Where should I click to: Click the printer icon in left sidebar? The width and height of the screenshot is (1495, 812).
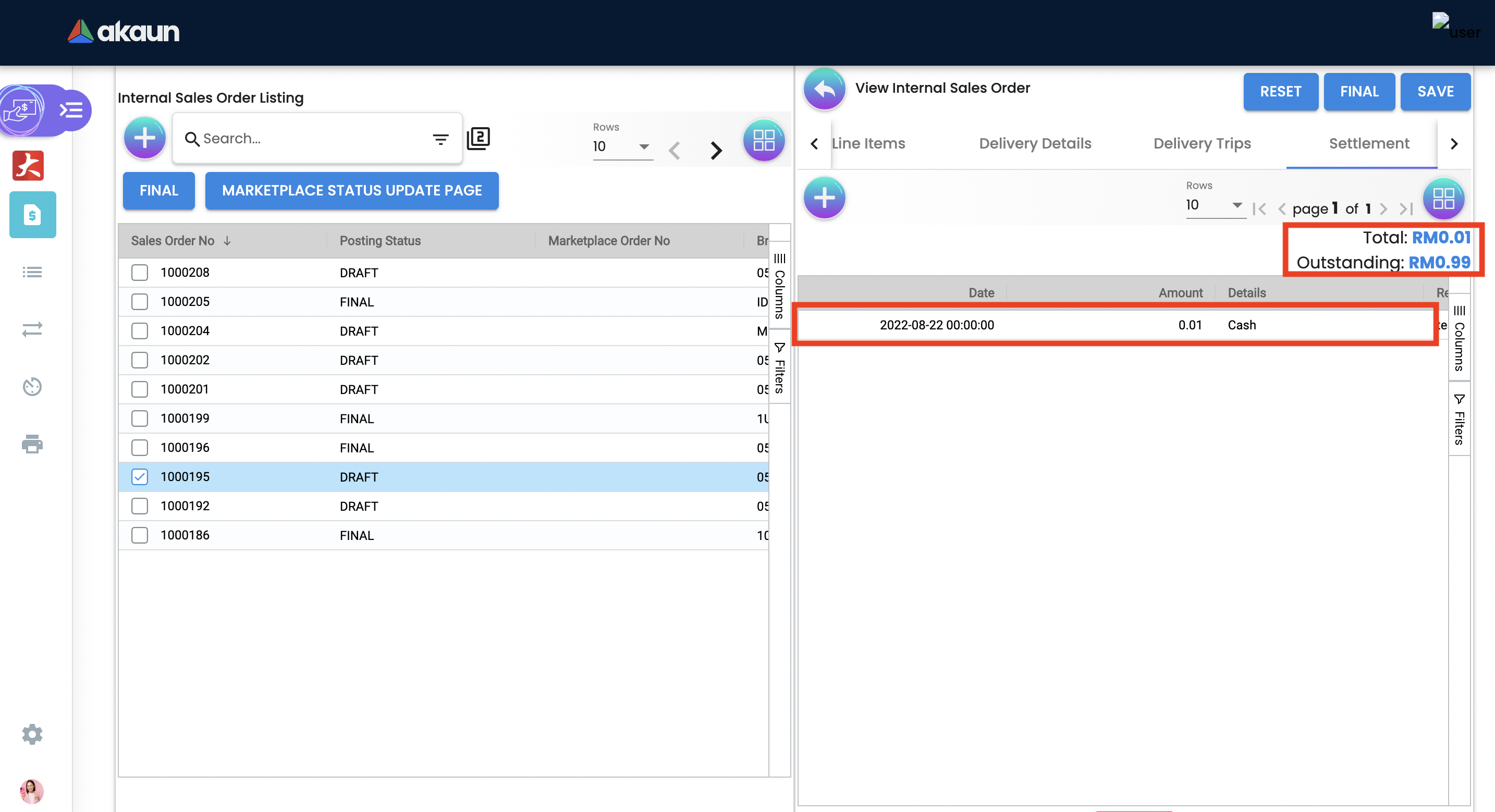(x=32, y=444)
